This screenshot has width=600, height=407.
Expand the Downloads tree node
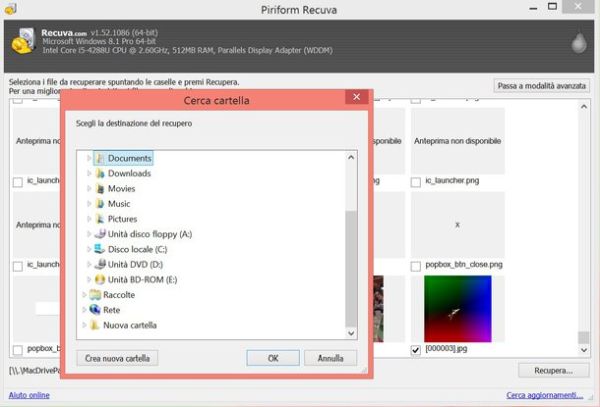click(x=89, y=173)
